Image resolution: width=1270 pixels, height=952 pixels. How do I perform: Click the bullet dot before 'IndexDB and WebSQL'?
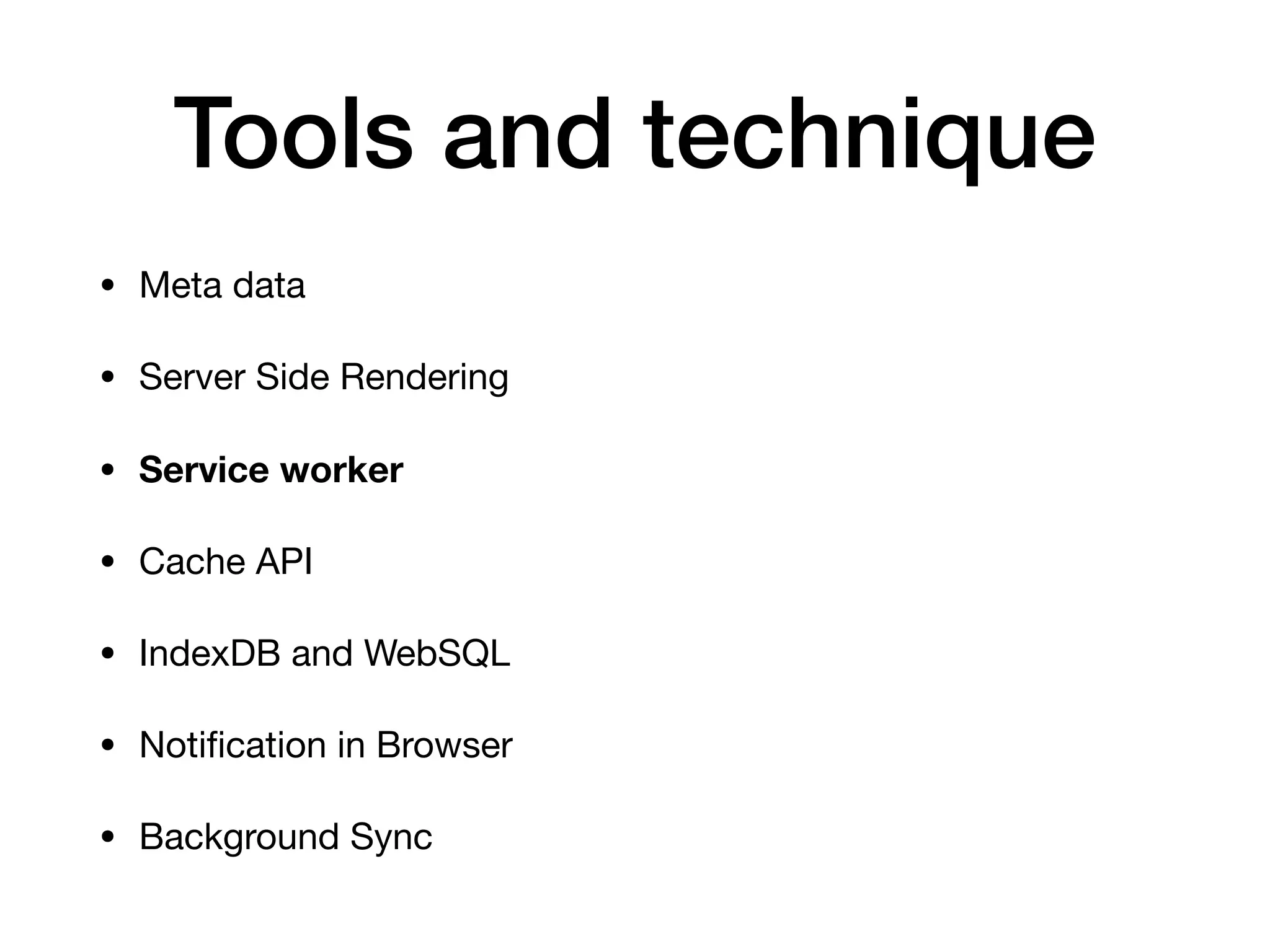[x=108, y=654]
